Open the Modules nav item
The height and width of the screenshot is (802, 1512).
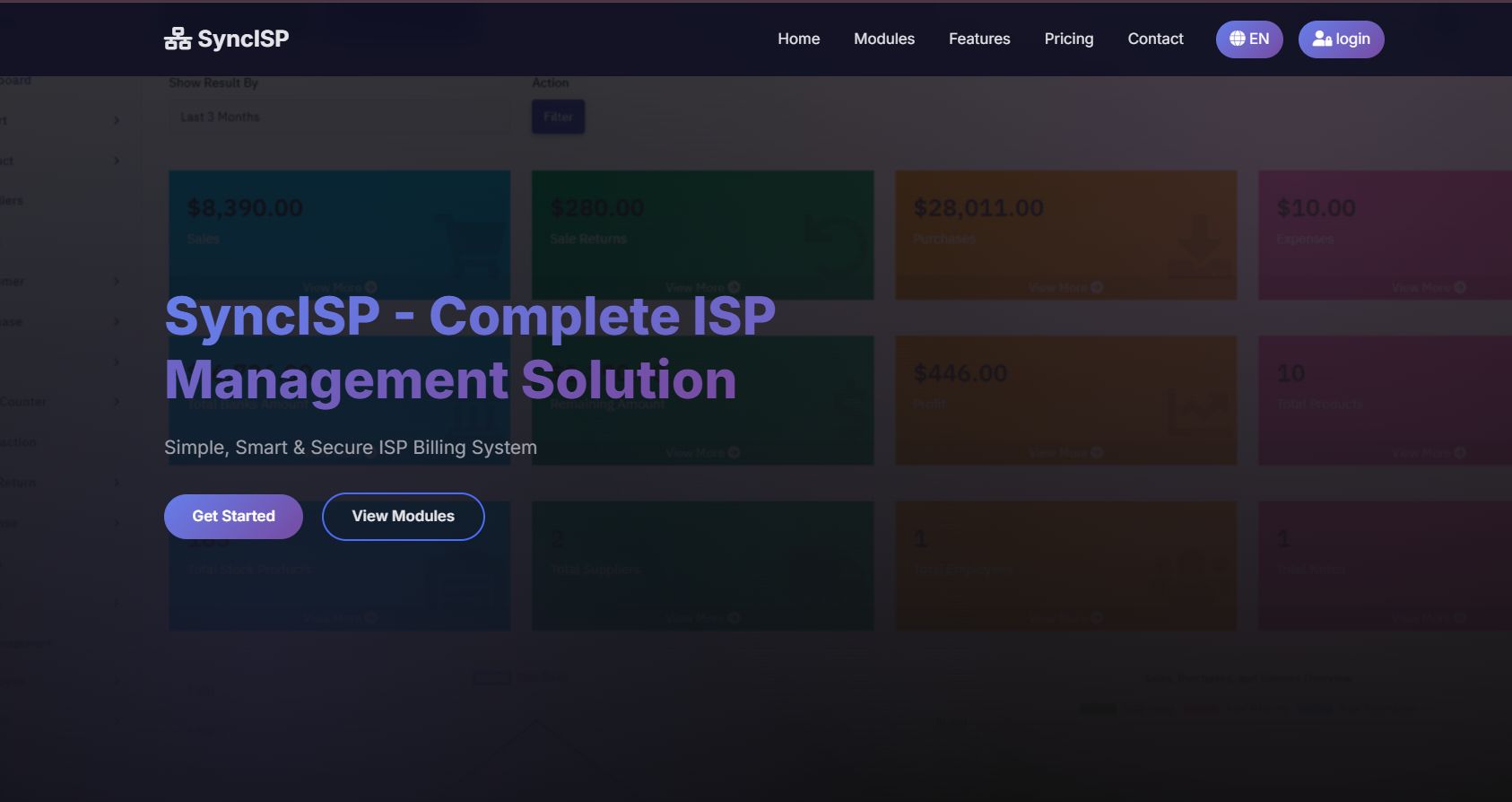884,39
